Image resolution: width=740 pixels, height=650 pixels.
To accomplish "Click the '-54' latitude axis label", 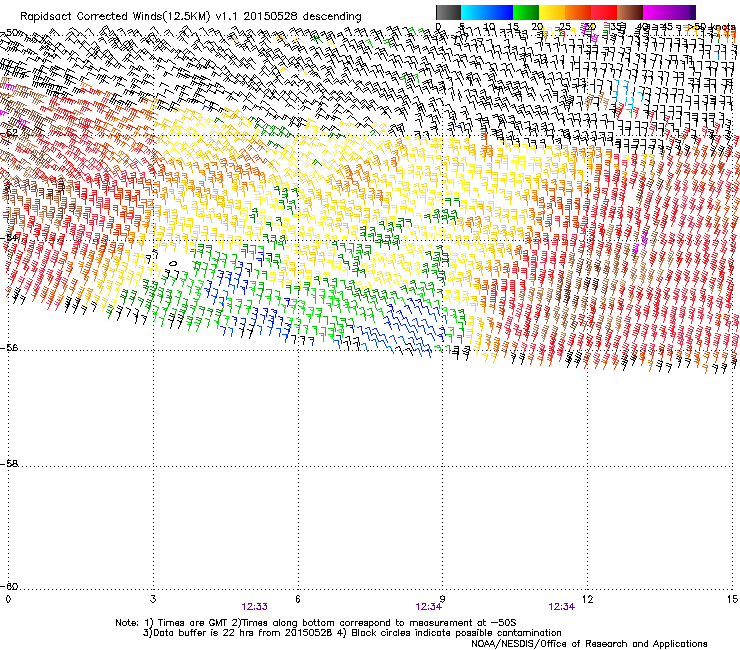I will click(9, 237).
